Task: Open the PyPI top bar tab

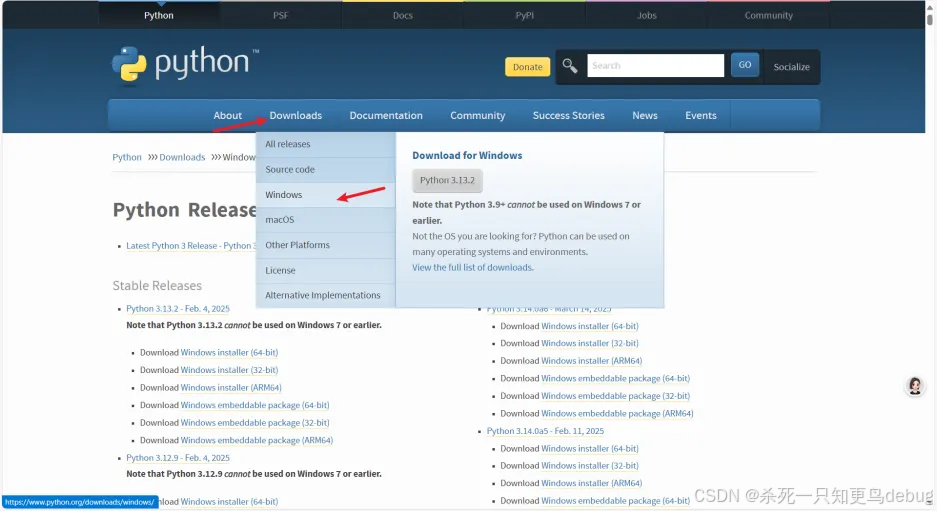Action: pyautogui.click(x=525, y=15)
